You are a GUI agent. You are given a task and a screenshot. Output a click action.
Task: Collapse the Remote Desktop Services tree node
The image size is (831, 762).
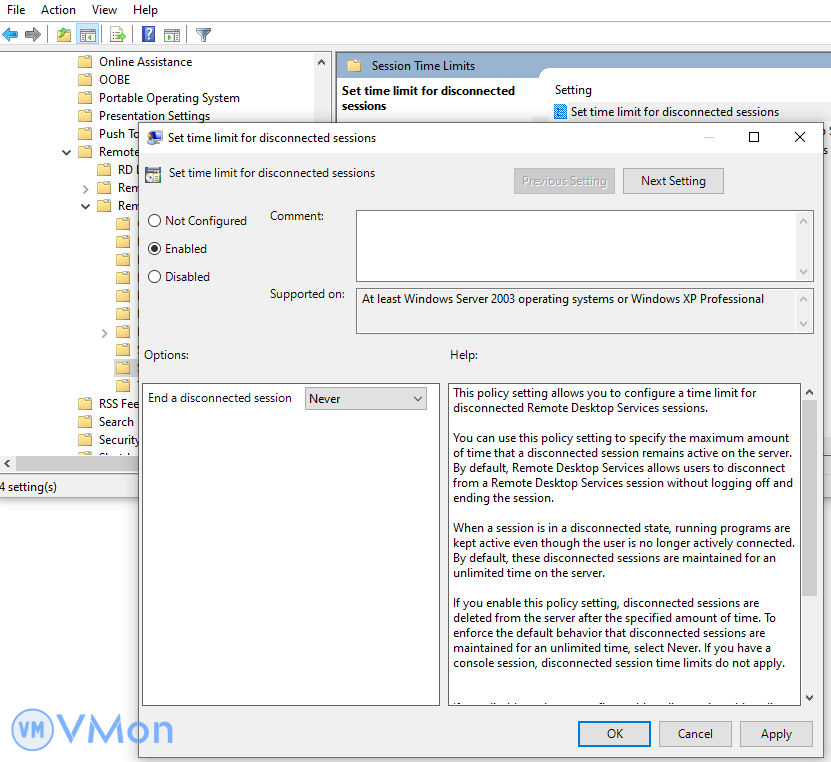[x=67, y=152]
